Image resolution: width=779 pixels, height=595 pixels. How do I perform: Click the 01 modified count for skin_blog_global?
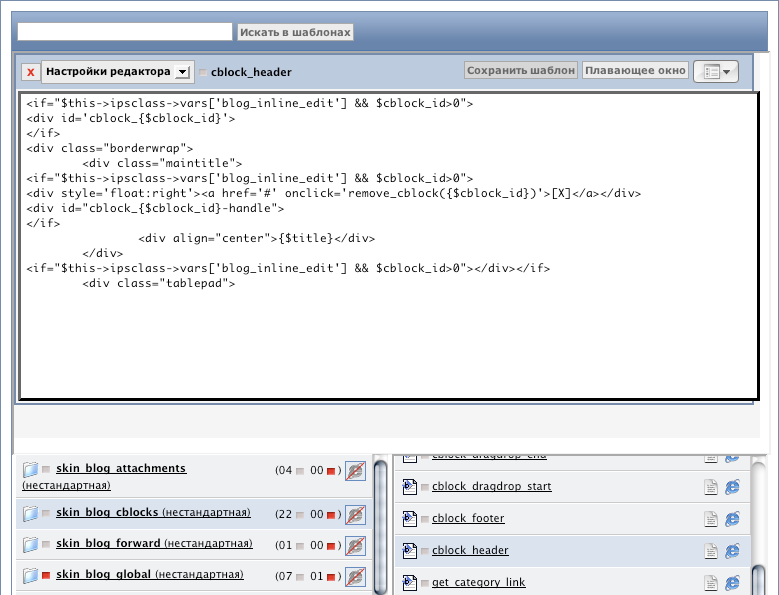pyautogui.click(x=317, y=576)
